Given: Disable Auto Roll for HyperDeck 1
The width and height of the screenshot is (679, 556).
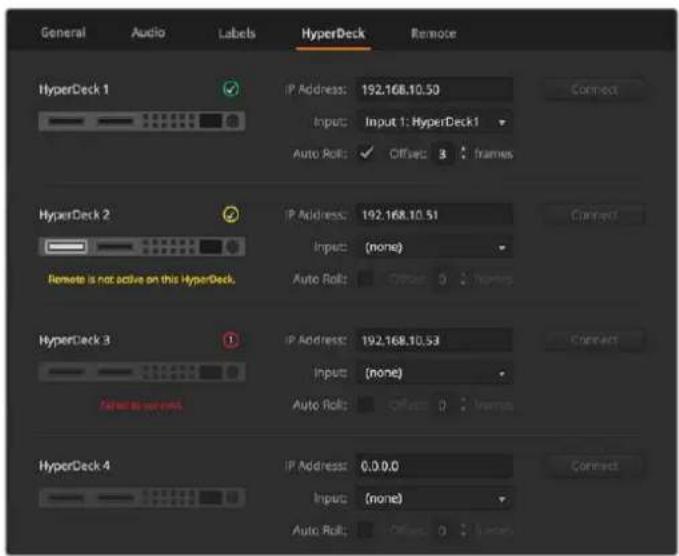Looking at the screenshot, I should (x=366, y=153).
